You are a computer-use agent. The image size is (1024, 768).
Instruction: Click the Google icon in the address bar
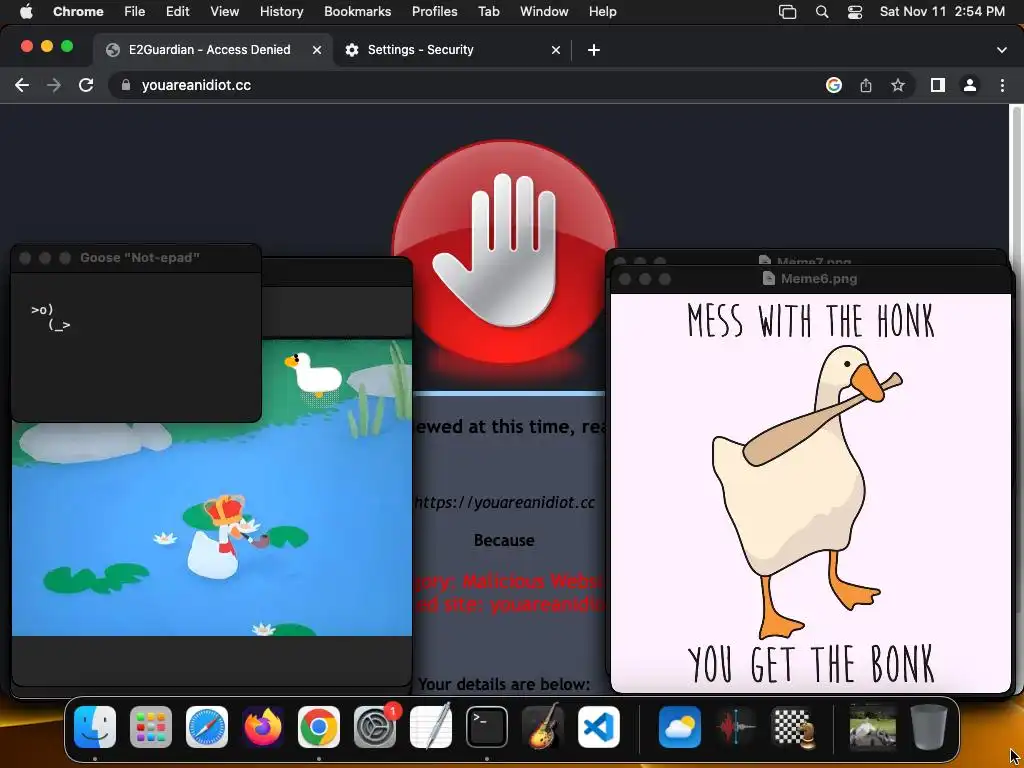(833, 85)
